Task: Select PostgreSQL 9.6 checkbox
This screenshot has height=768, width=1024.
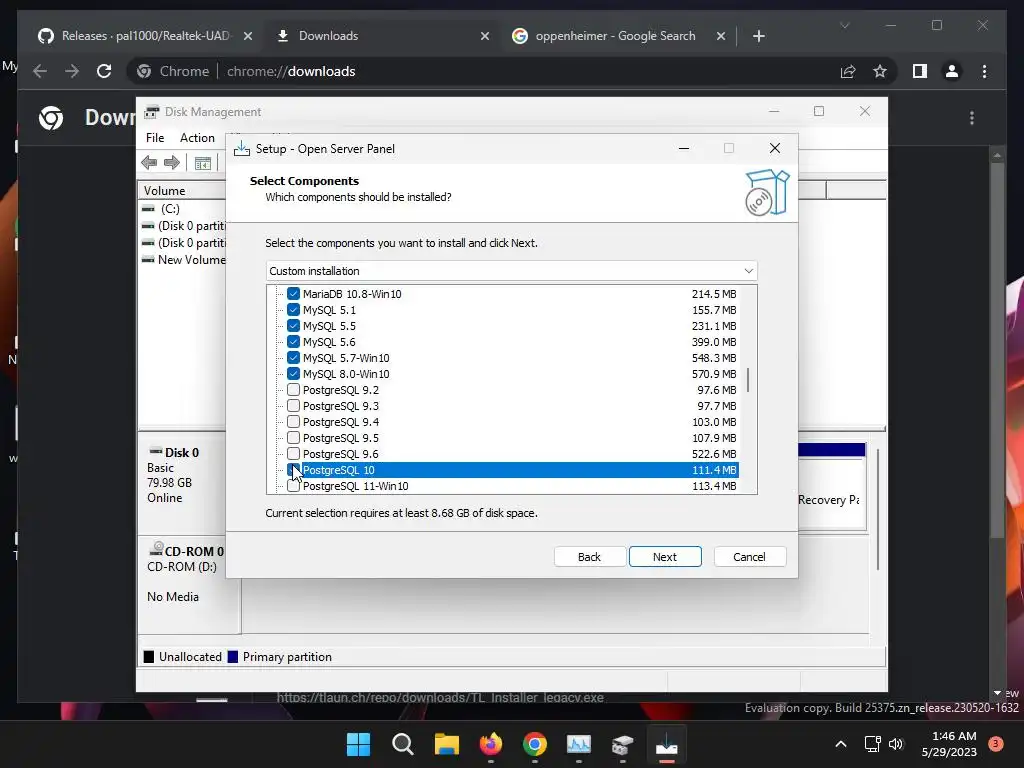Action: pos(293,454)
